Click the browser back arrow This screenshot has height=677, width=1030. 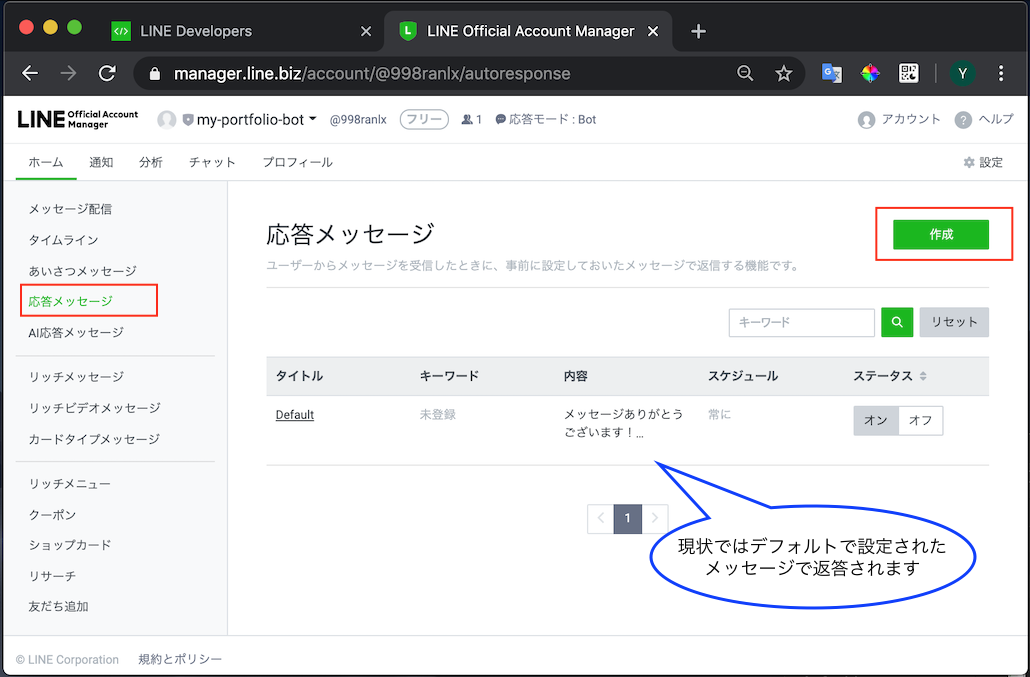coord(30,73)
